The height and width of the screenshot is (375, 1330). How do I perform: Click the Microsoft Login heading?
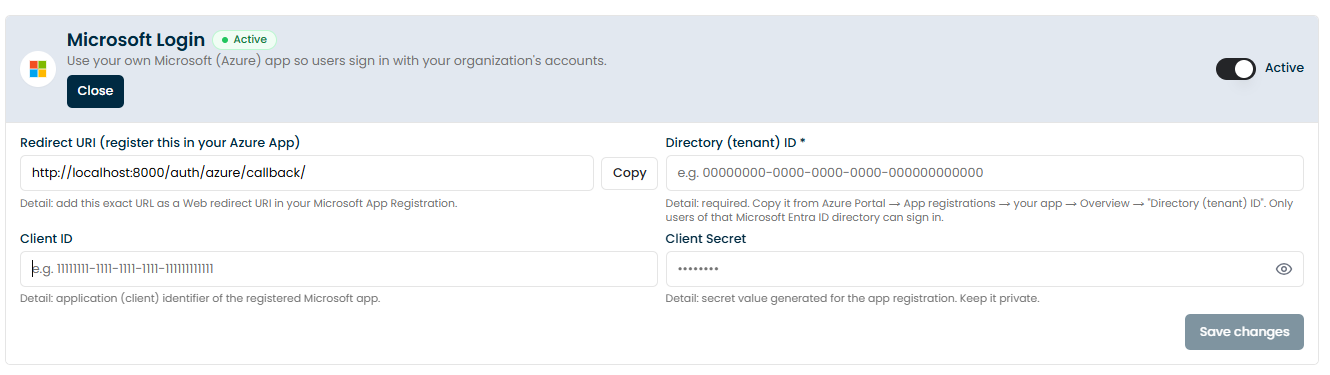tap(136, 40)
